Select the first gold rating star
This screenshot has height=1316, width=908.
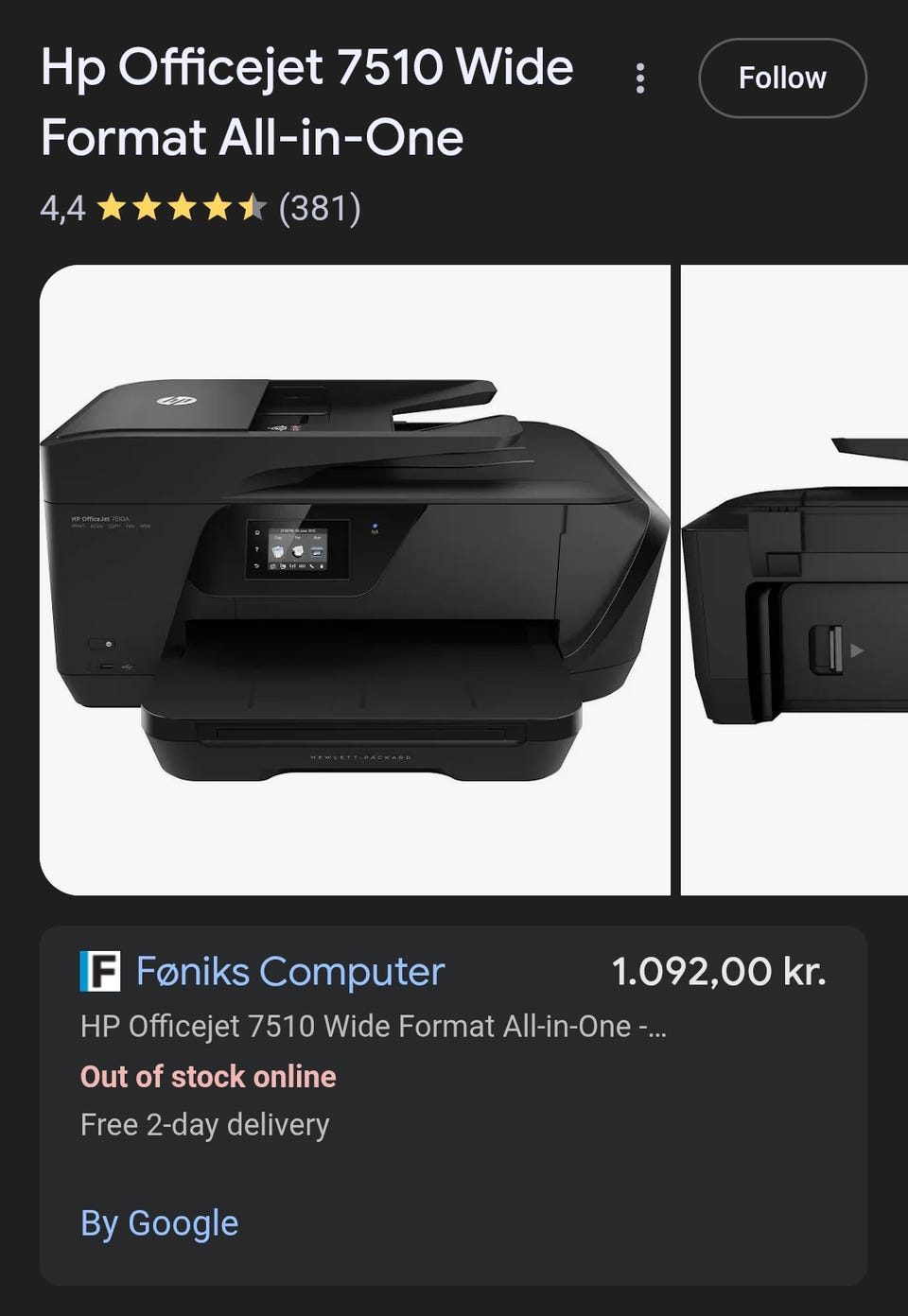coord(112,207)
